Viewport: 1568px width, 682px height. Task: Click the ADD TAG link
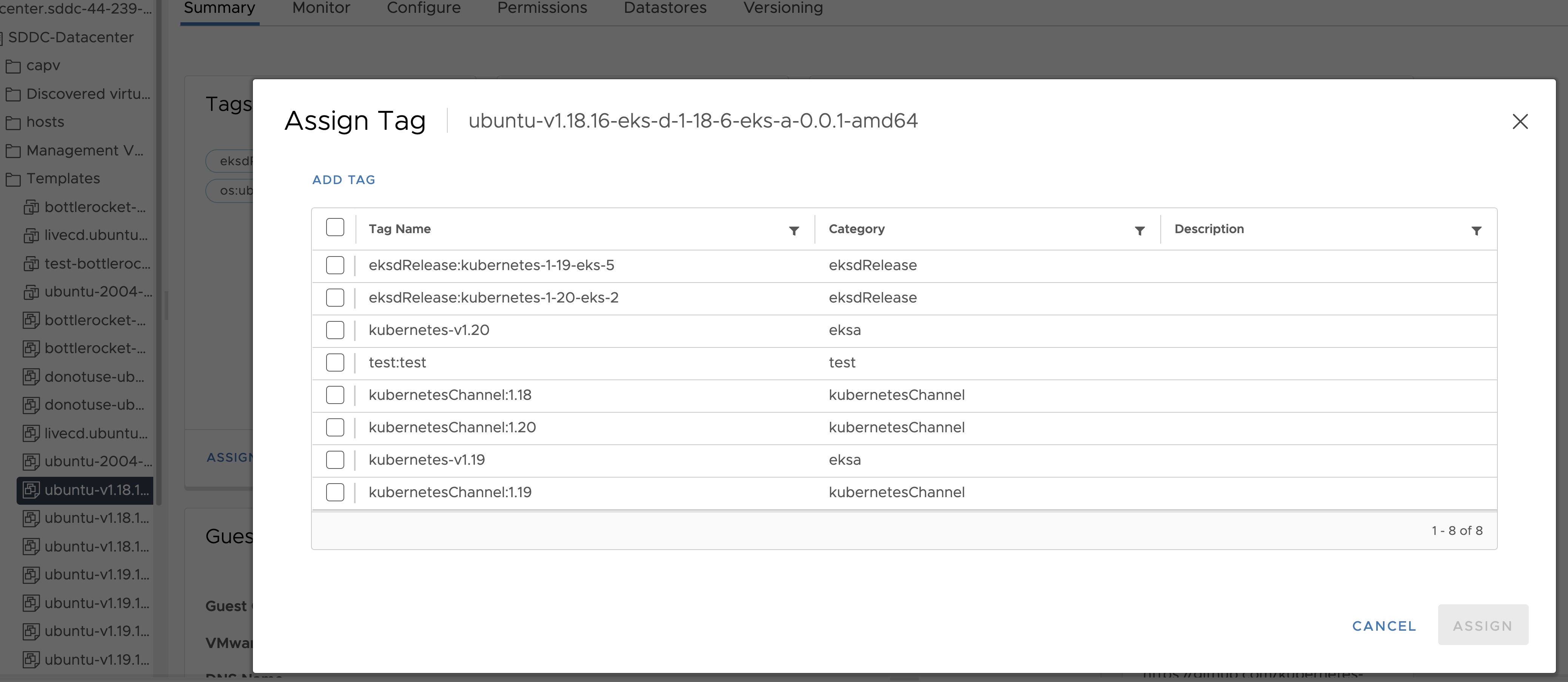coord(343,179)
